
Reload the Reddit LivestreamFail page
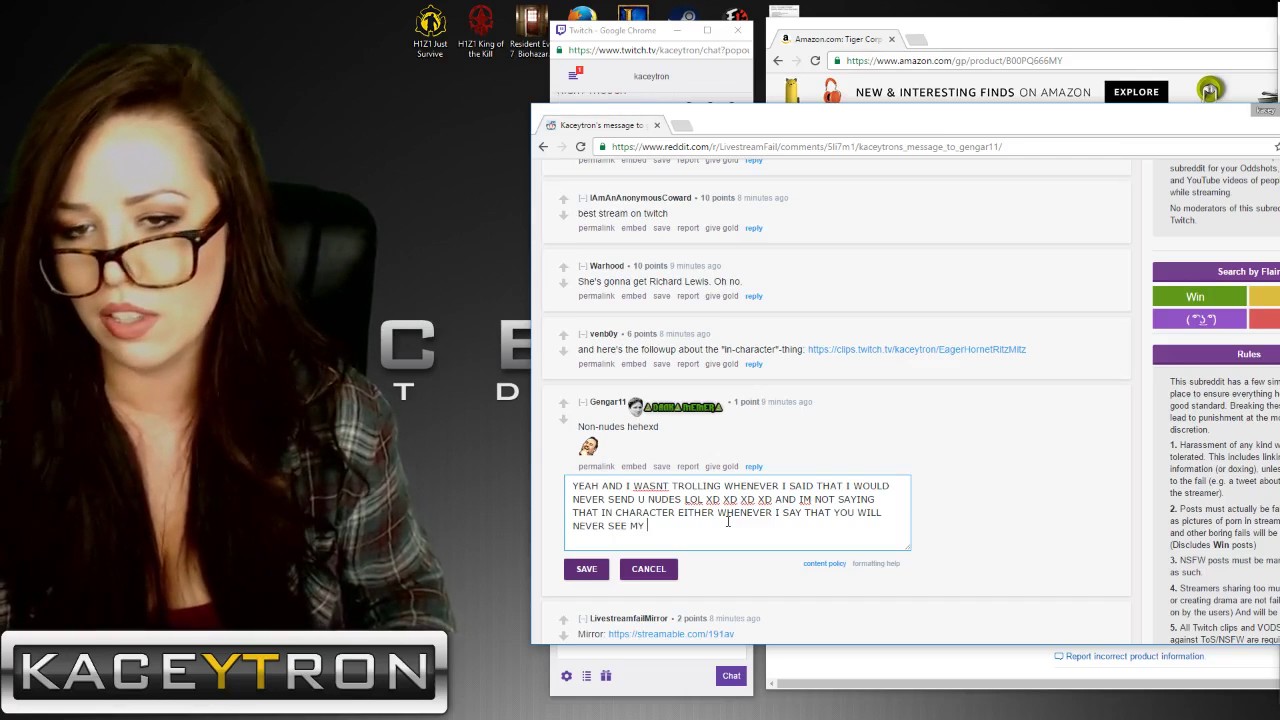pyautogui.click(x=580, y=147)
